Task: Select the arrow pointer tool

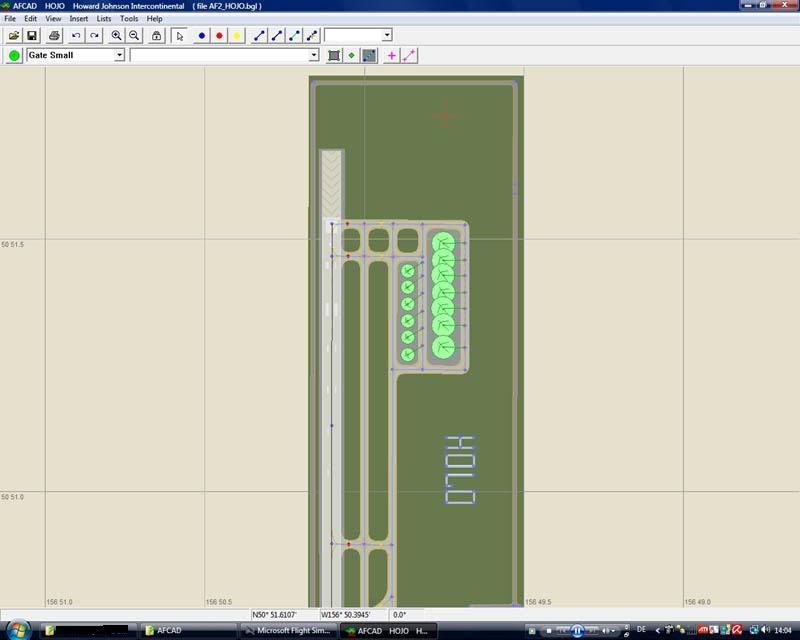Action: 179,36
